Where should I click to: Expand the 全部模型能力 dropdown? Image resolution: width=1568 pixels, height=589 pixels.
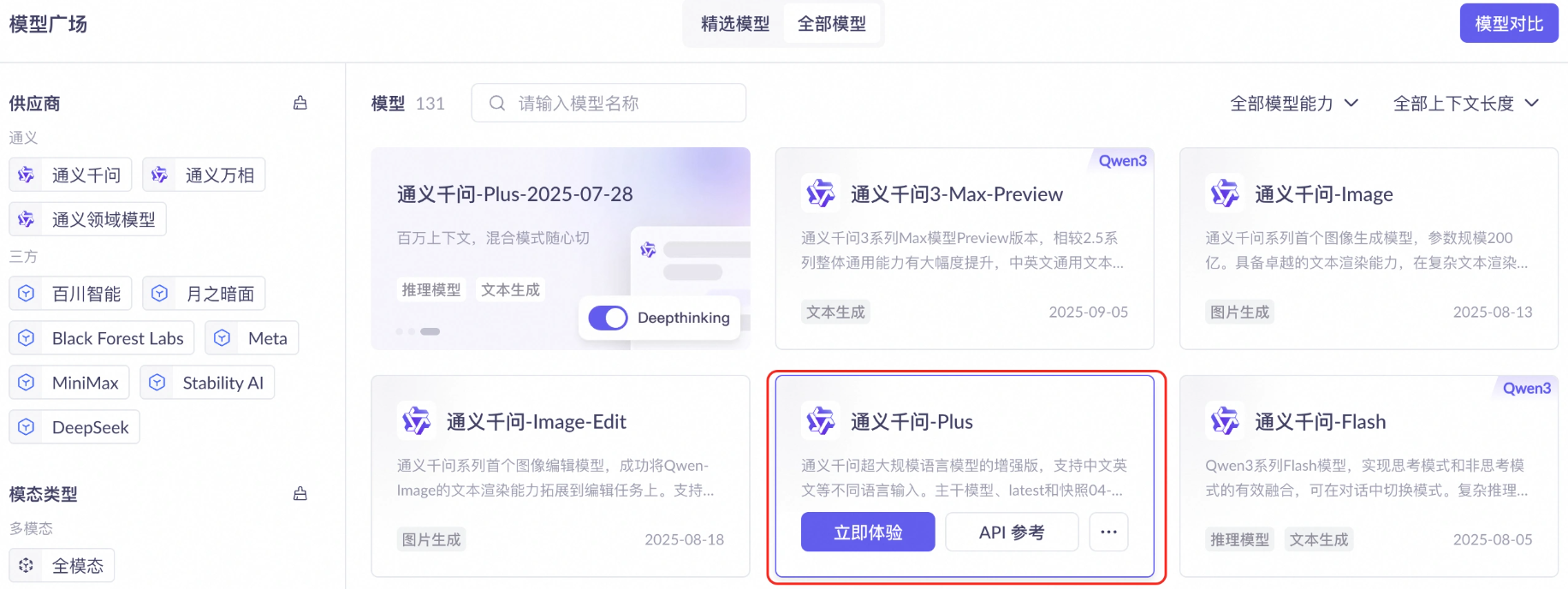point(1294,104)
